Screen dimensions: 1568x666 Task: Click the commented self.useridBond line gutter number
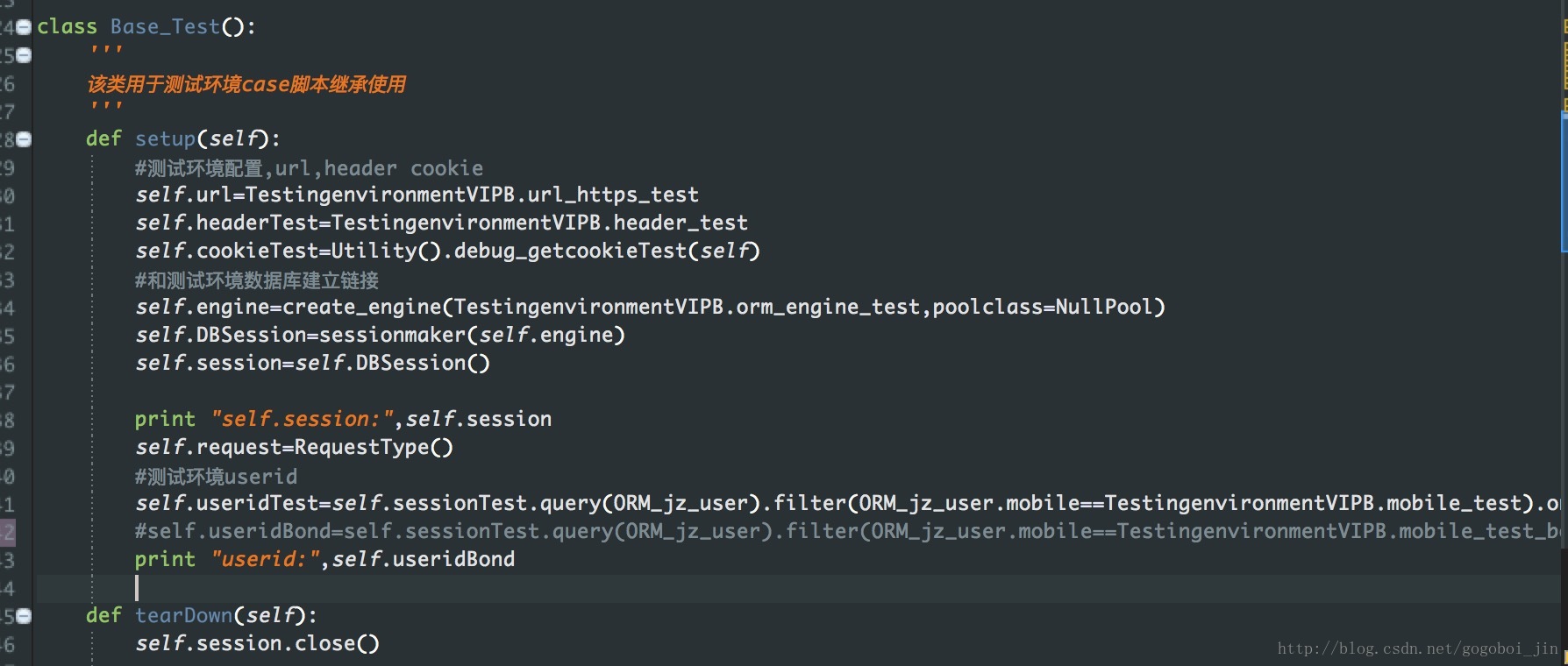[x=7, y=532]
